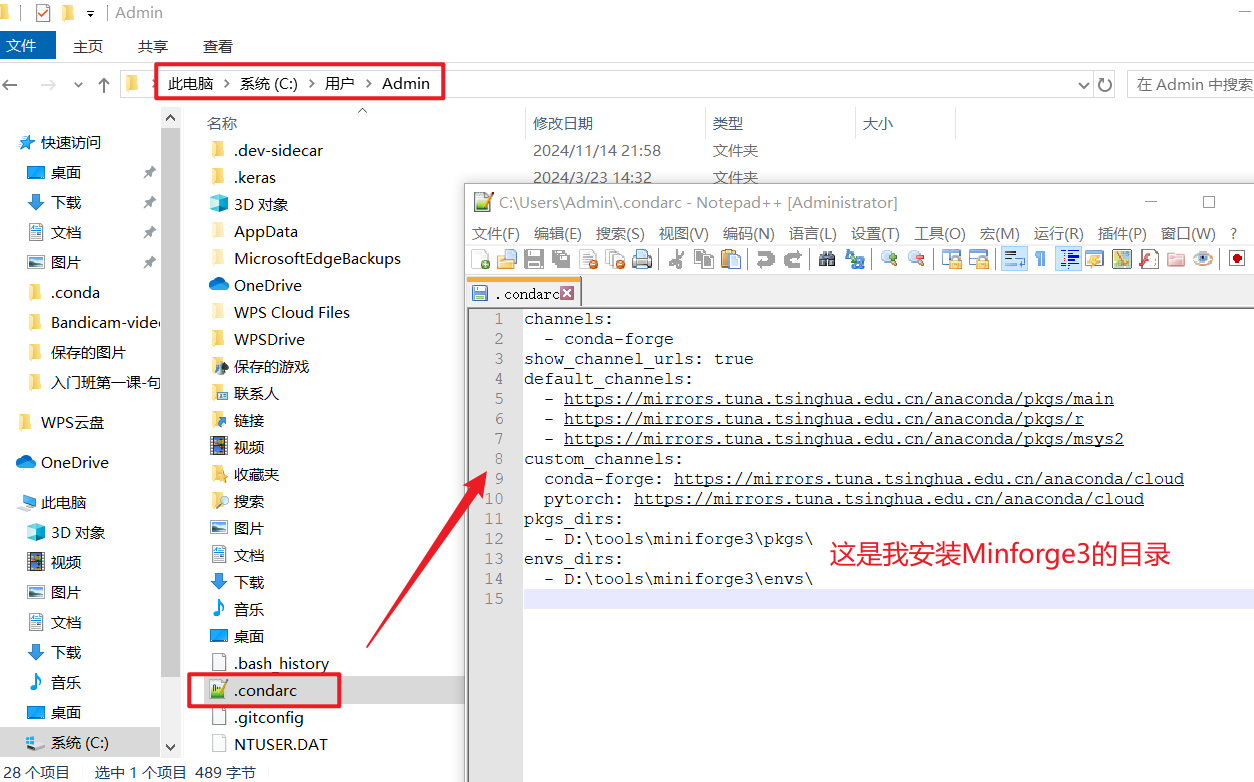The width and height of the screenshot is (1254, 782).
Task: Expand the recent locations chevron beside Forward
Action: (x=78, y=85)
